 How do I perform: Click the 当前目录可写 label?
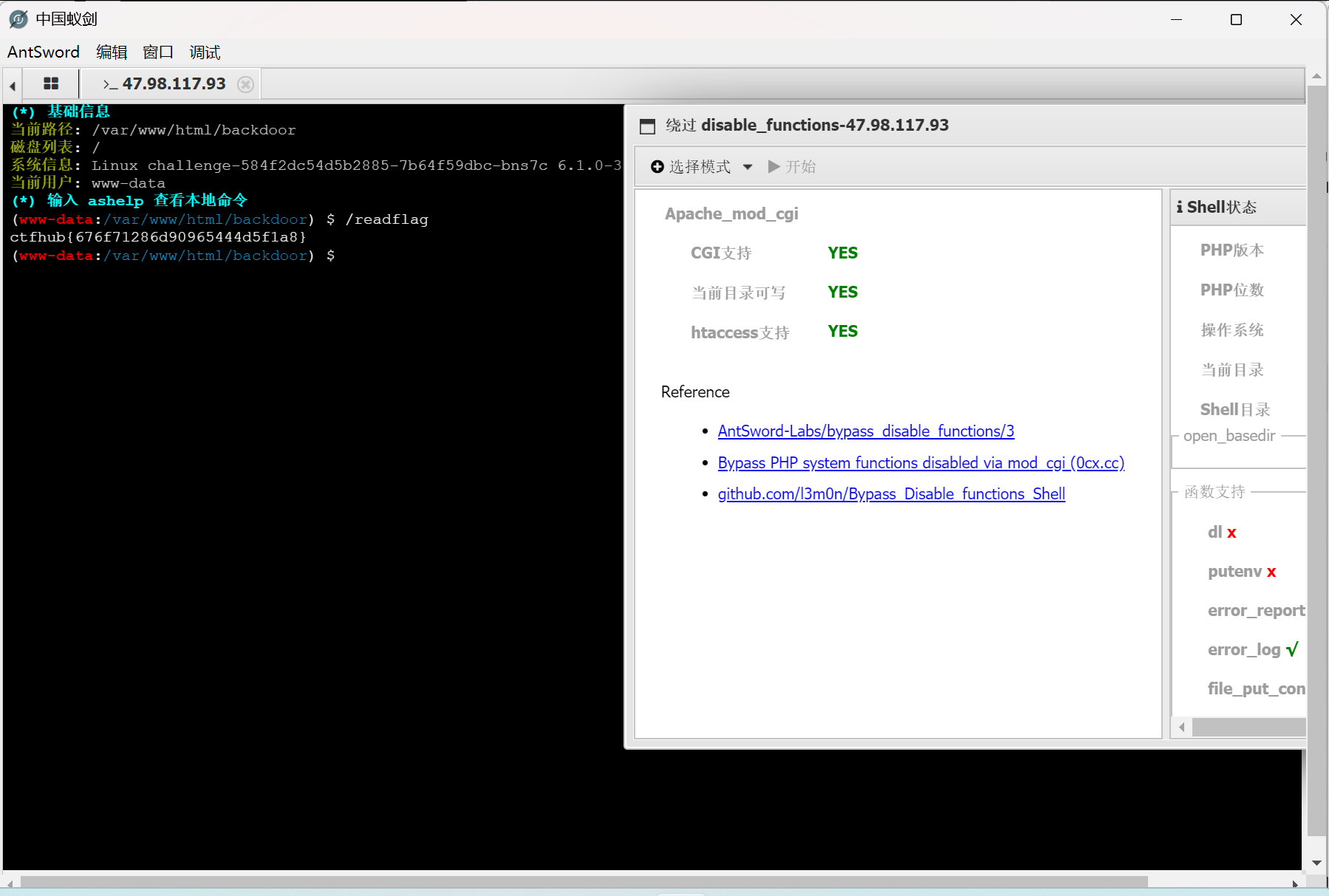(x=739, y=293)
